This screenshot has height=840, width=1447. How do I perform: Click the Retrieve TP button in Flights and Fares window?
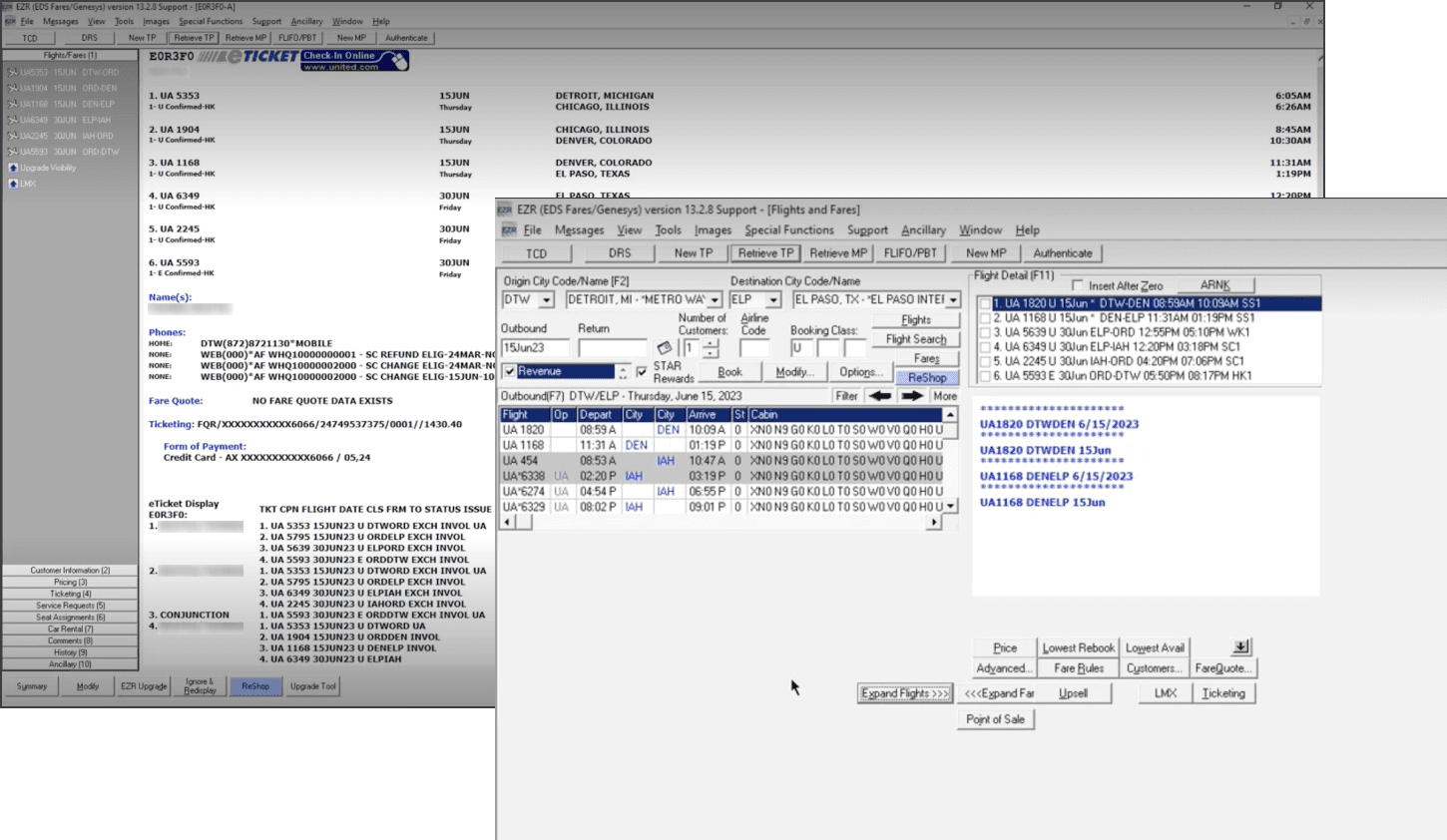click(765, 253)
